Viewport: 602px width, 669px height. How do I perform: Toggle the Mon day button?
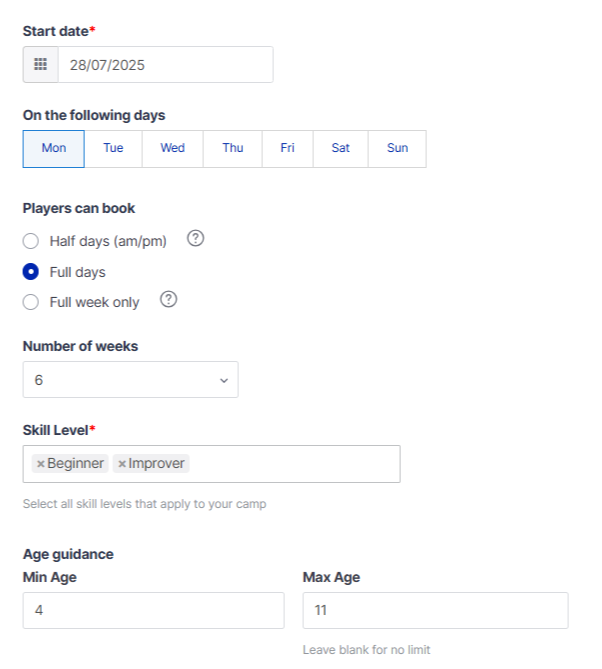click(54, 149)
